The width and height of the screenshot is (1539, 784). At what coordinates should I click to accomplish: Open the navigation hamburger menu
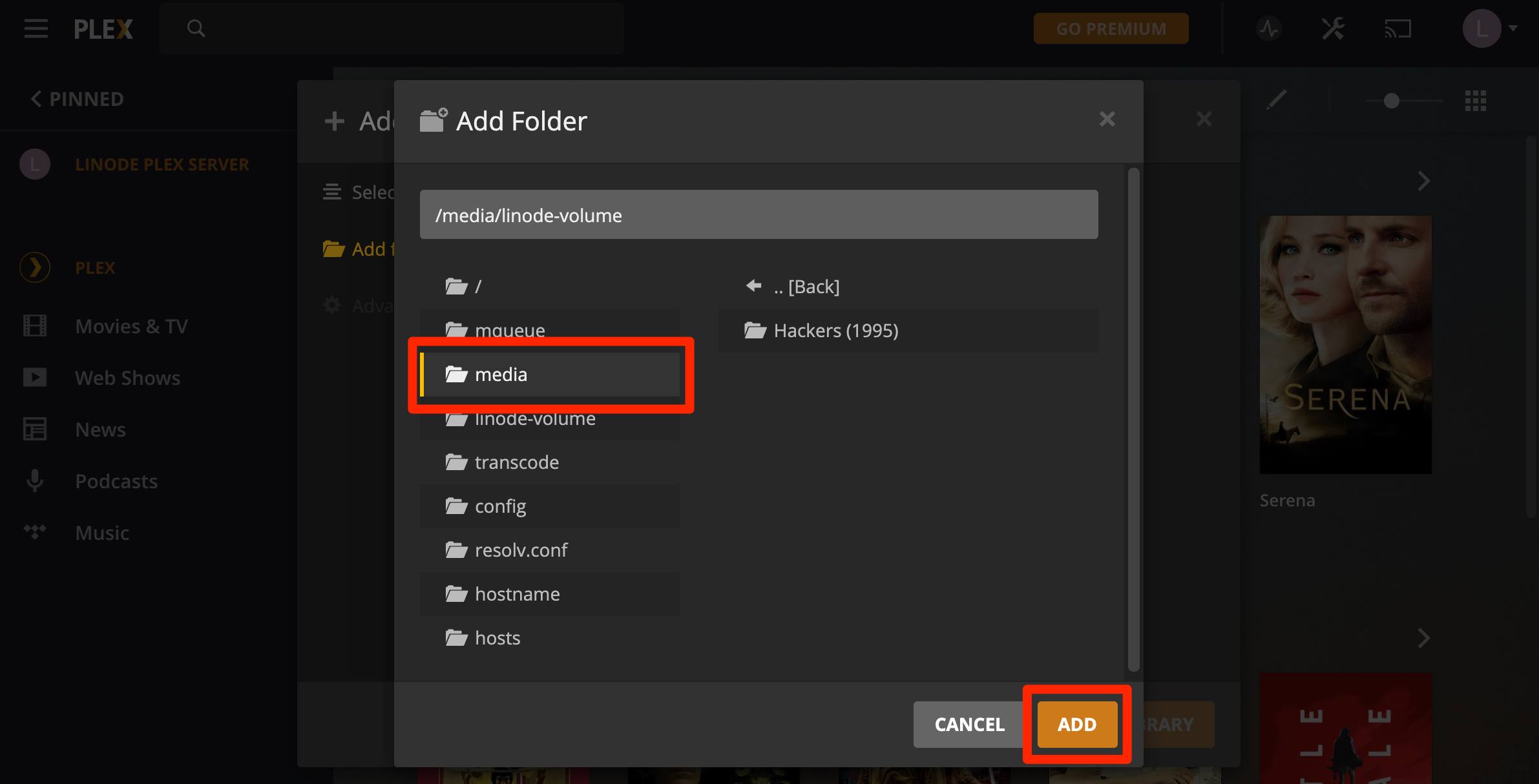[36, 28]
